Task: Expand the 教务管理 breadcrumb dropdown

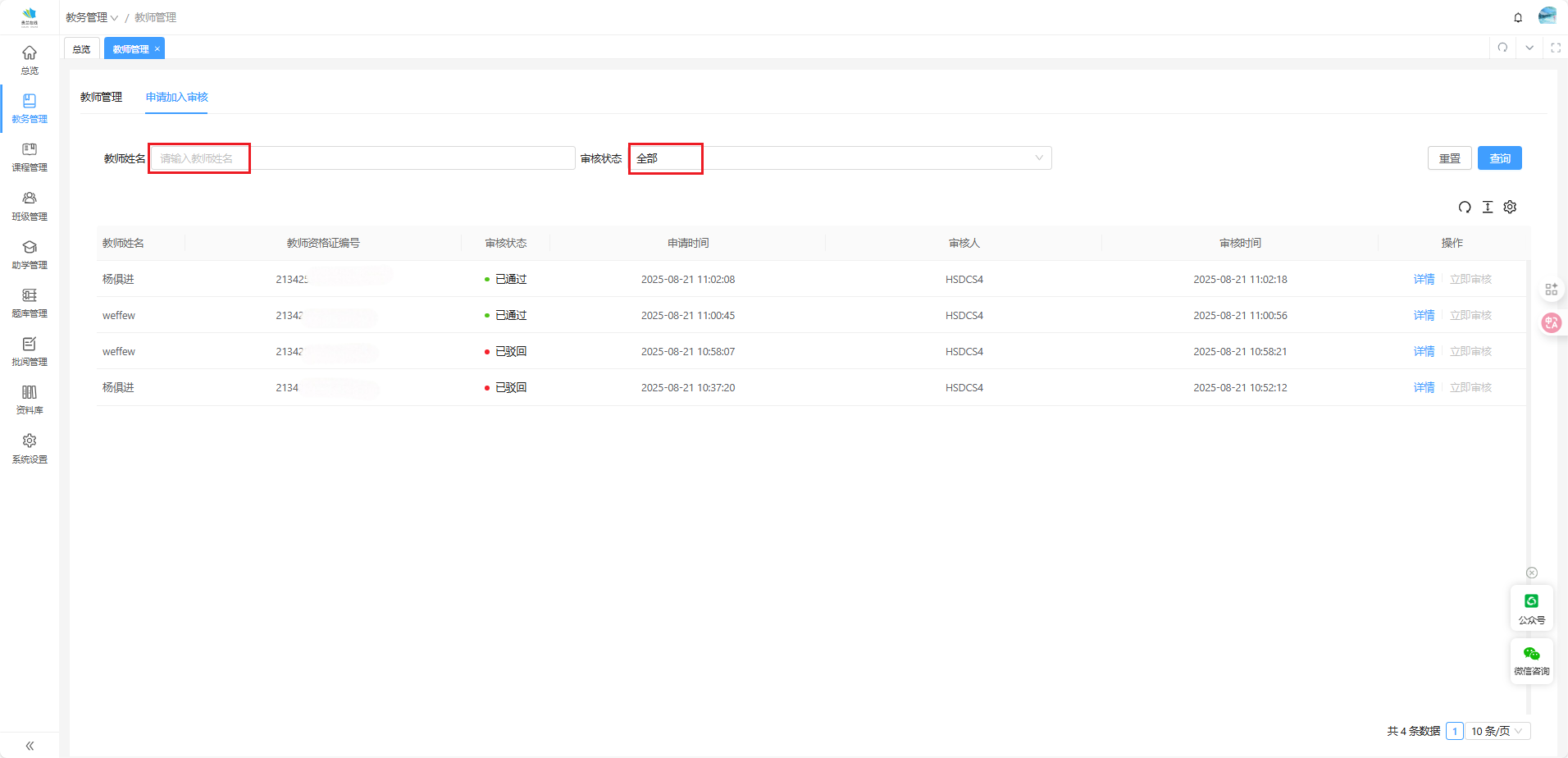Action: [x=92, y=17]
